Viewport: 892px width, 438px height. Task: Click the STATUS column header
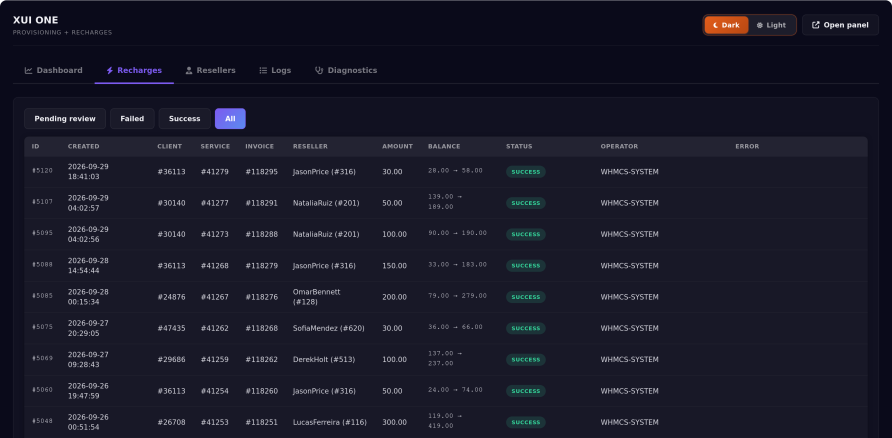(x=519, y=147)
